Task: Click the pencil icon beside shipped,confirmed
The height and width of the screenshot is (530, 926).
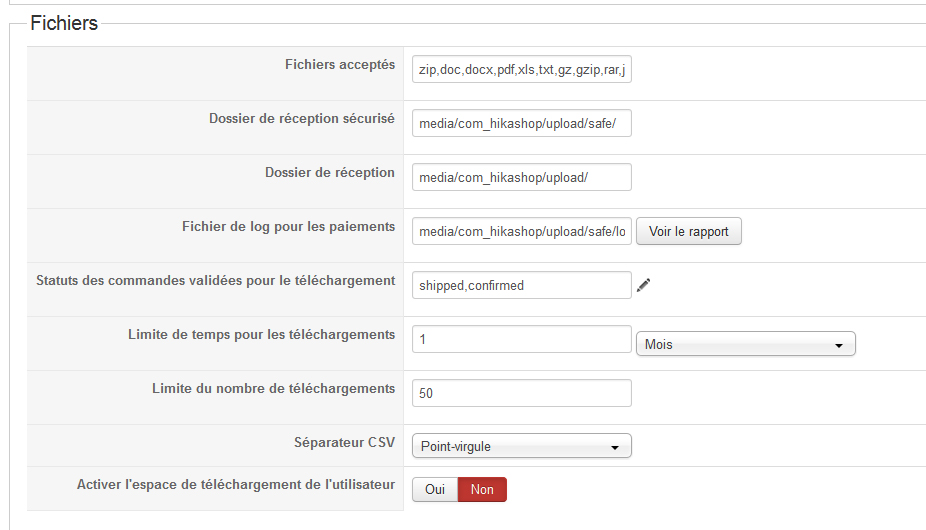Action: (x=644, y=285)
